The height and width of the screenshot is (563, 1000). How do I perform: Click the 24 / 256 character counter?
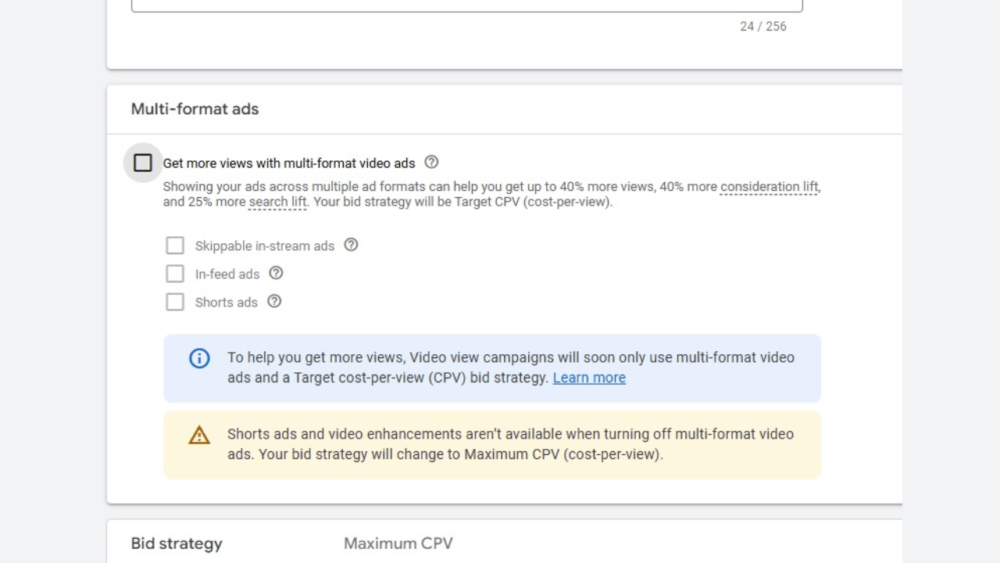tap(763, 27)
